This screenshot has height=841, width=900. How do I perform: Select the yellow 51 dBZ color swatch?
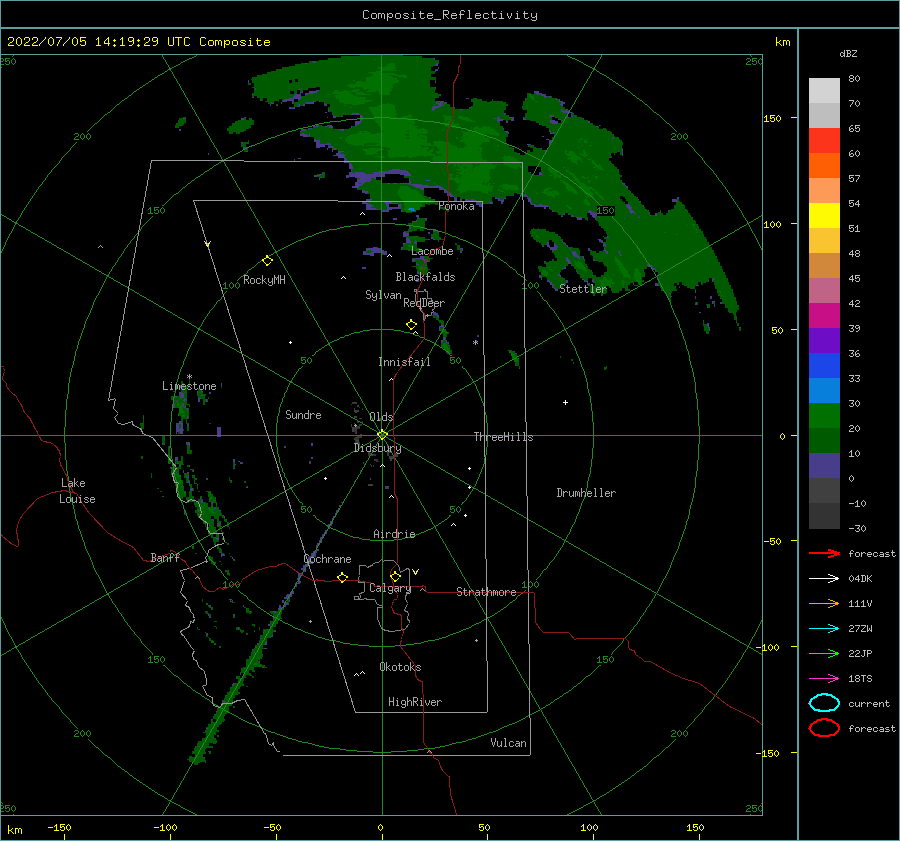[824, 216]
